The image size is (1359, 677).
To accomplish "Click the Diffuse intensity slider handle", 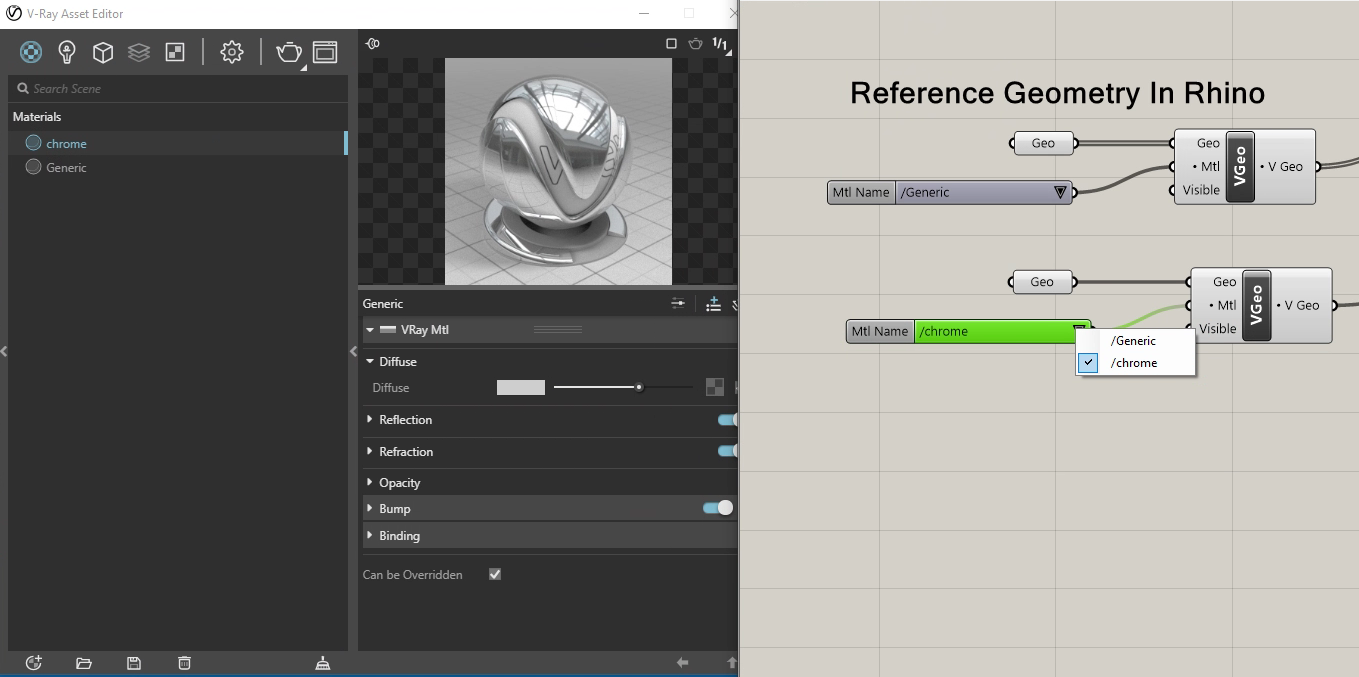I will 639,387.
